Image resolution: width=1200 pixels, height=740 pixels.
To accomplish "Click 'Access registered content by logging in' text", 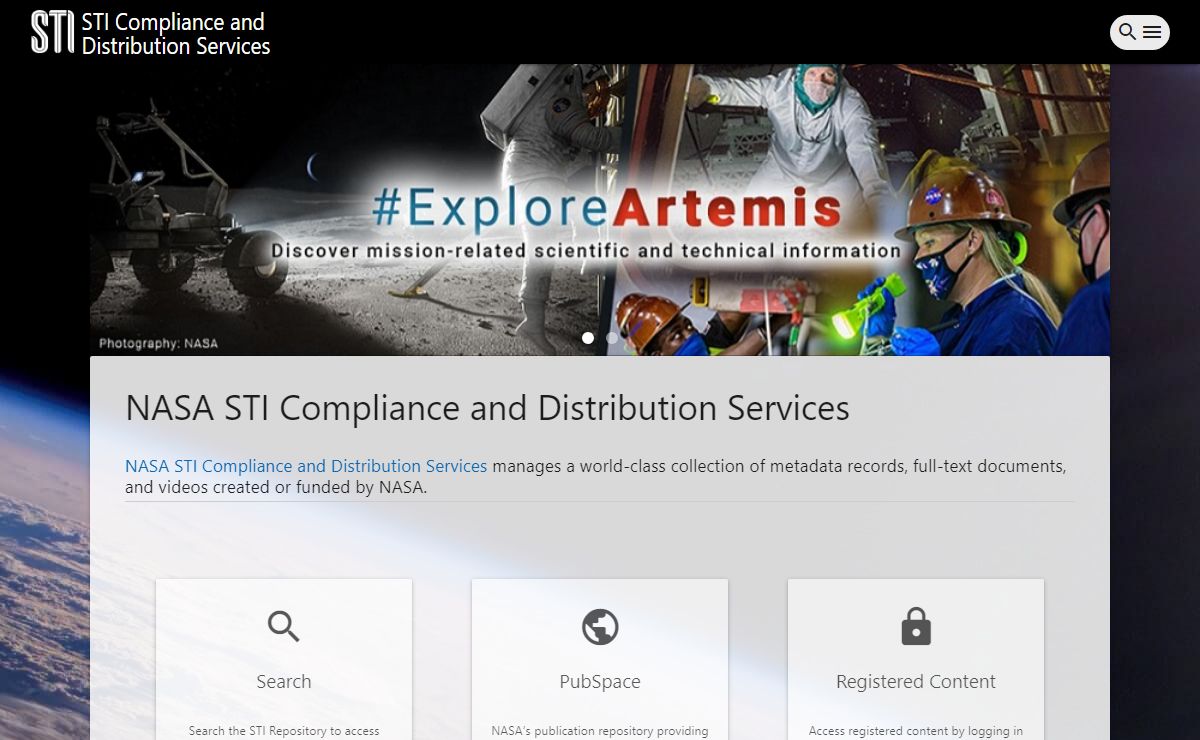I will pos(916,731).
